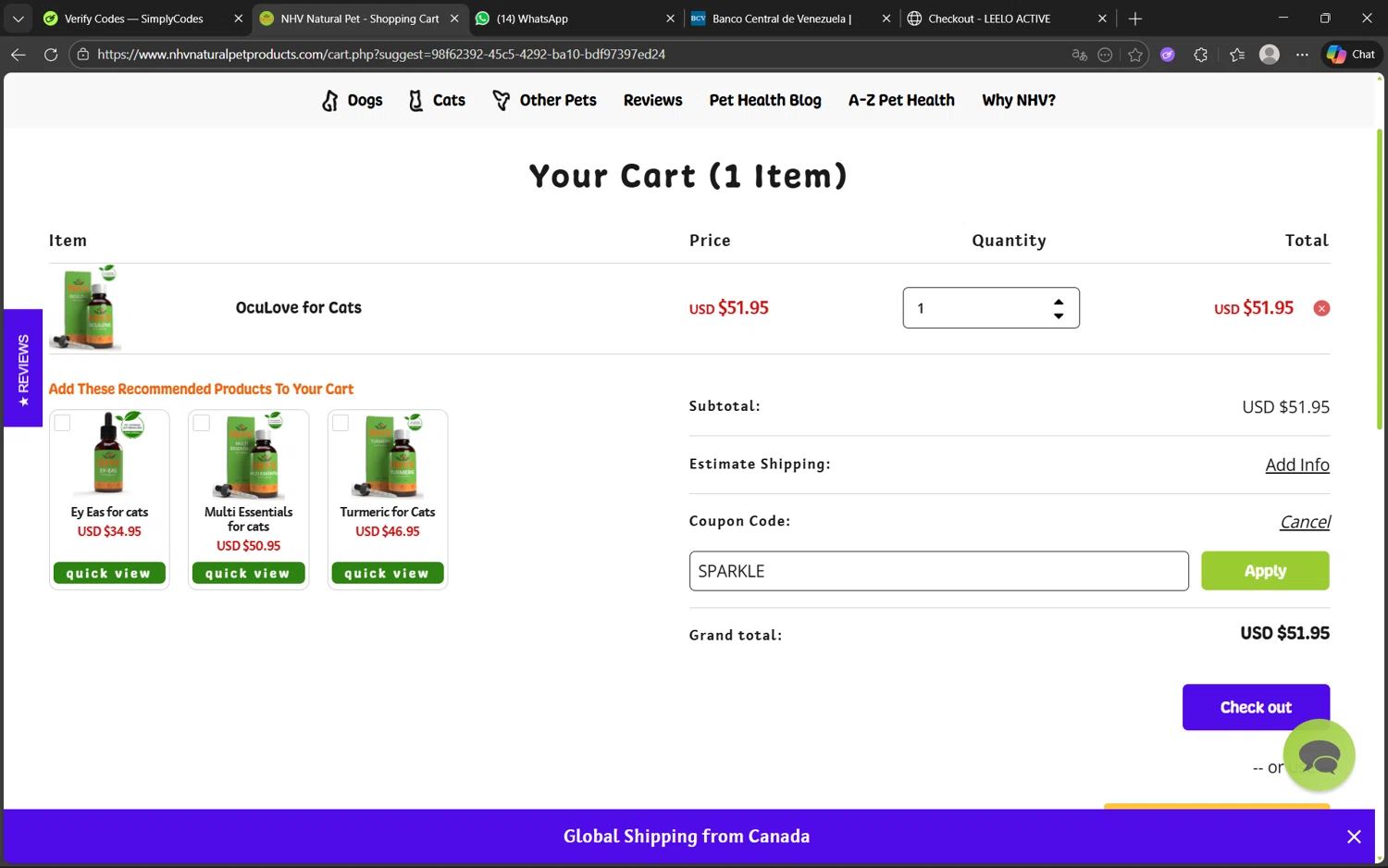This screenshot has height=868, width=1388.
Task: Open the Copilot Chat button
Action: [1351, 55]
